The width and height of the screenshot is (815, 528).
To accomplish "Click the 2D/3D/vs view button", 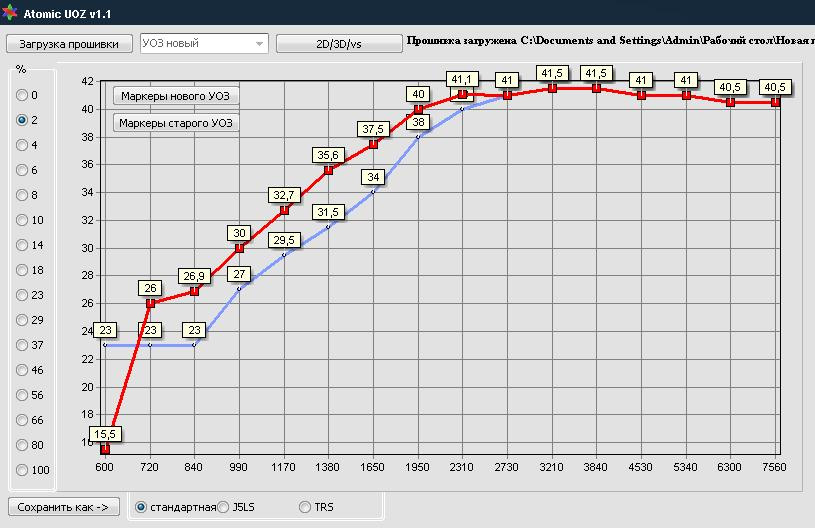I will coord(339,44).
